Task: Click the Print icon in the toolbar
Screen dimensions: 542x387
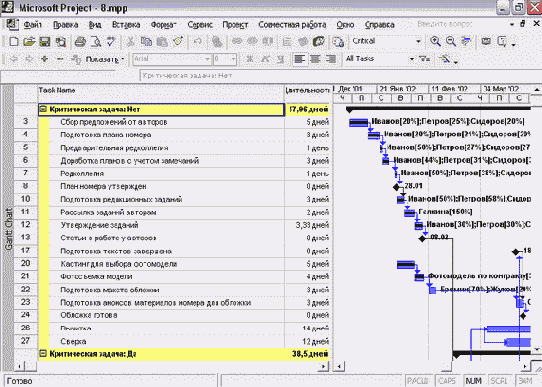Action: coord(80,42)
